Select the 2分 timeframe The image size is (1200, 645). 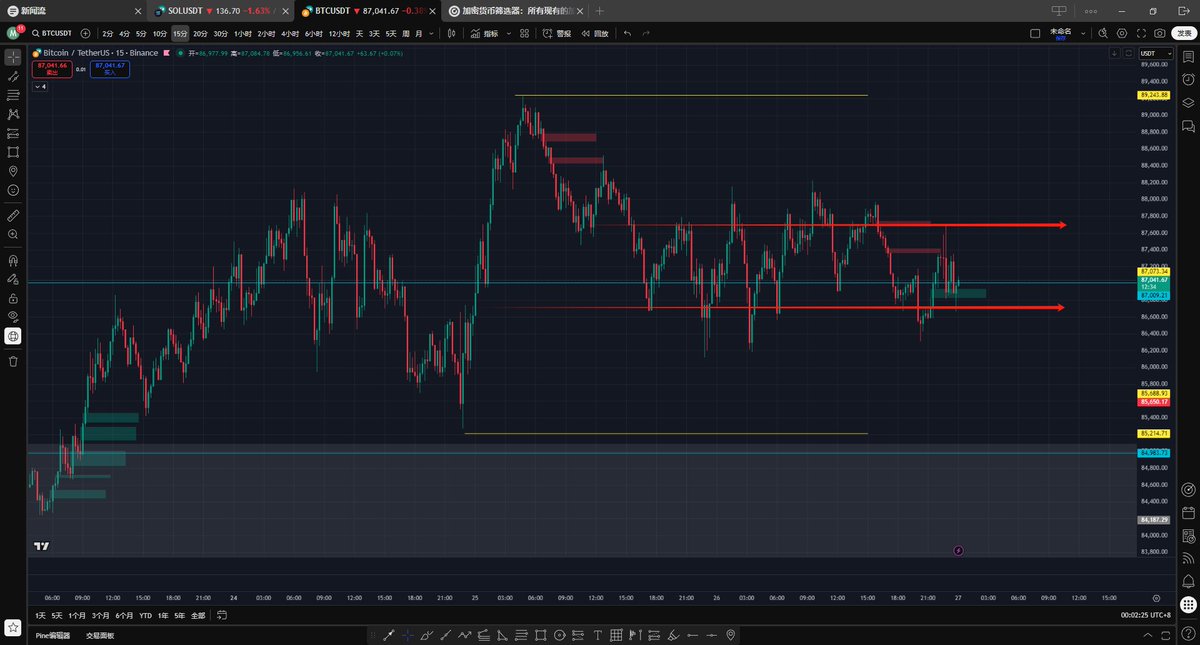point(108,33)
